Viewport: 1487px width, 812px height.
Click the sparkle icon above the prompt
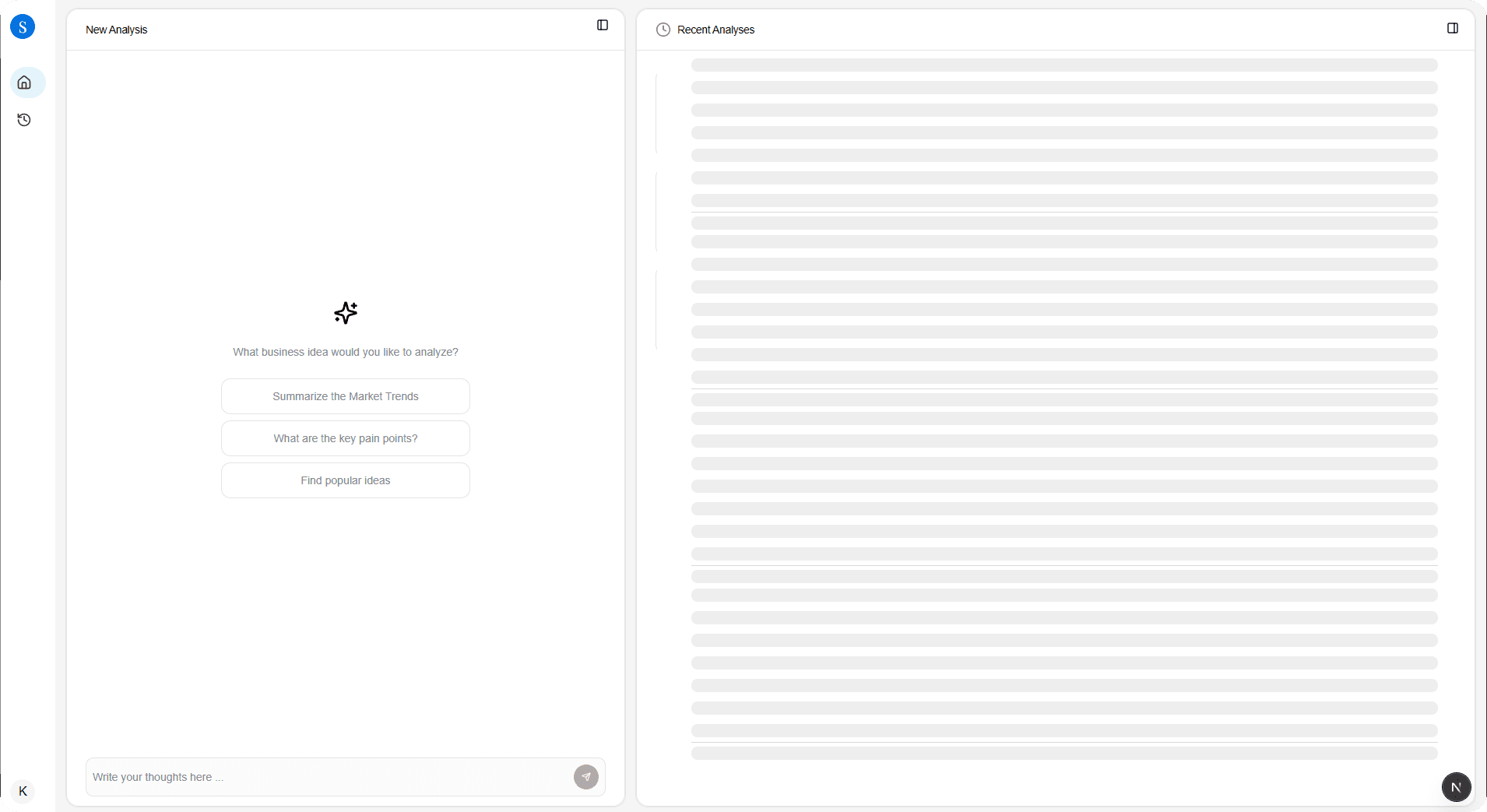(346, 313)
